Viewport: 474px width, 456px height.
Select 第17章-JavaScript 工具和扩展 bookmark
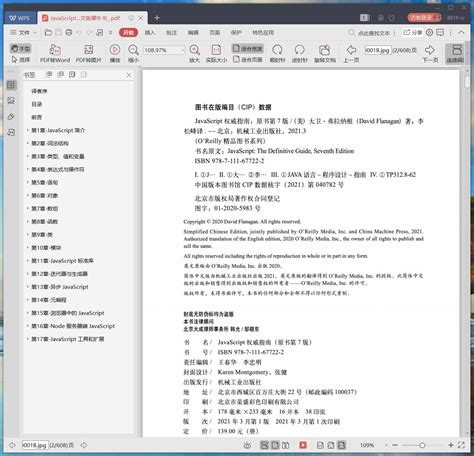(68, 339)
